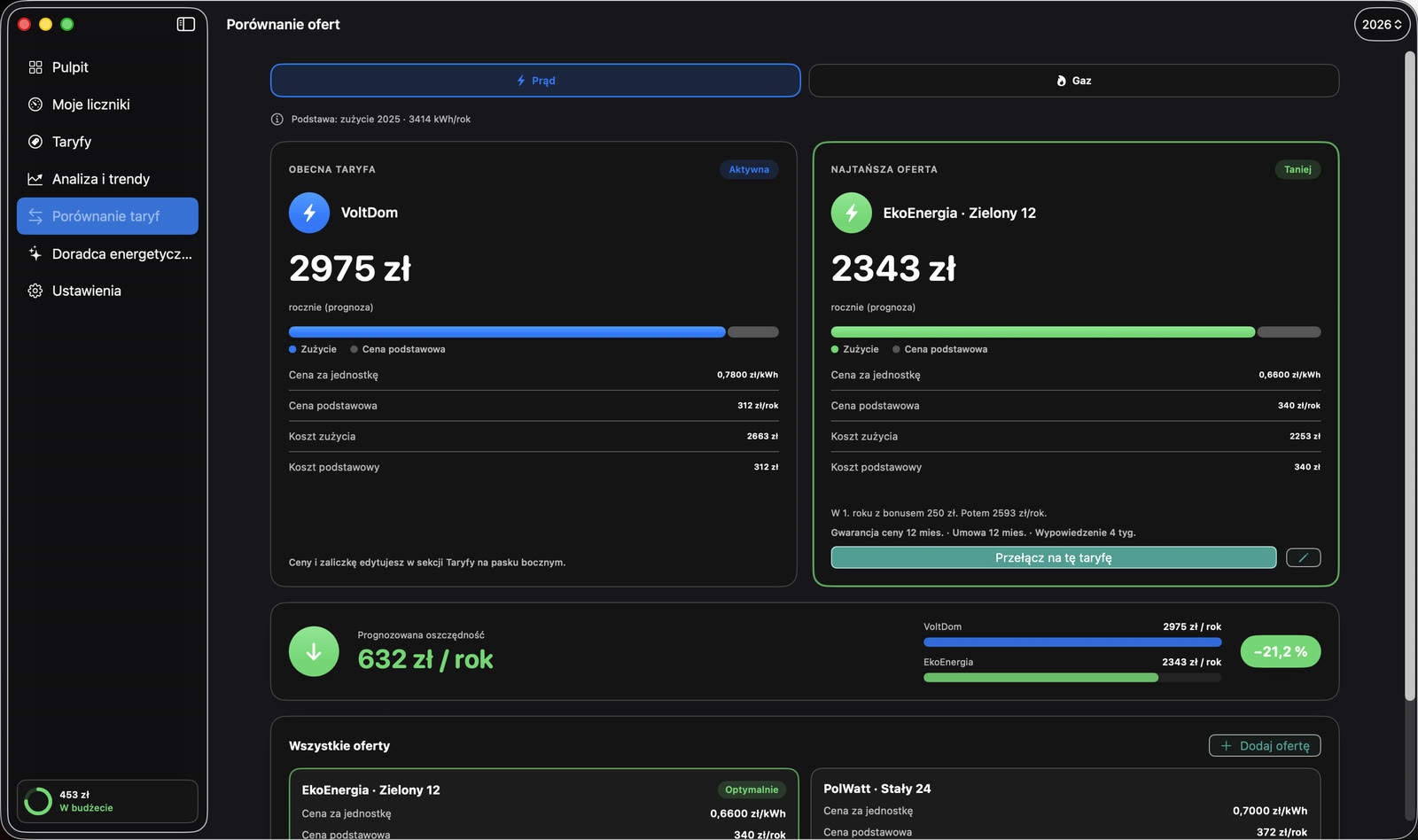This screenshot has width=1418, height=840.
Task: Click the Pulpit grid icon
Action: 35,67
